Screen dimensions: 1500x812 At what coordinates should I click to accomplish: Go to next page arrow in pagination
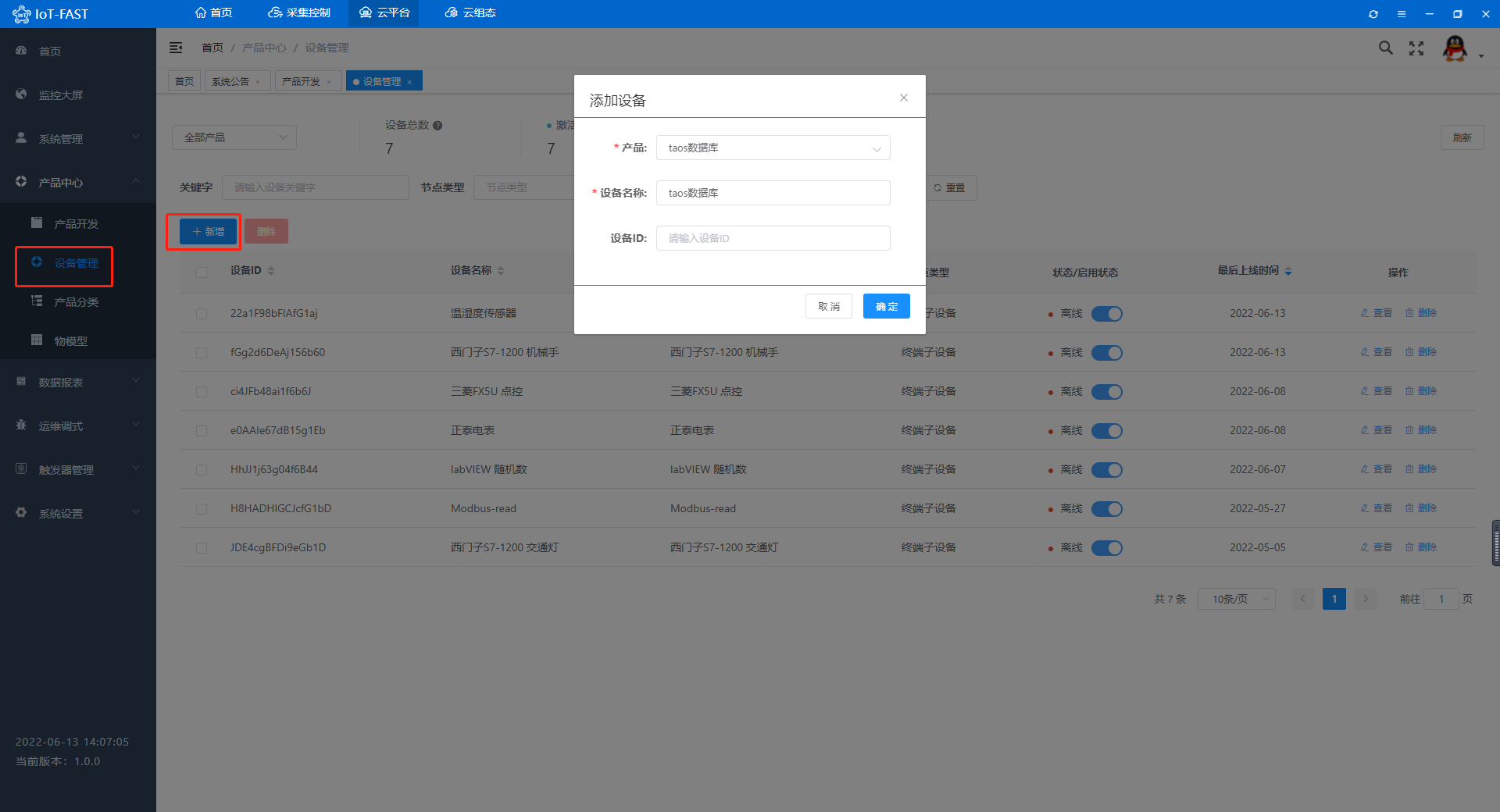(1365, 599)
